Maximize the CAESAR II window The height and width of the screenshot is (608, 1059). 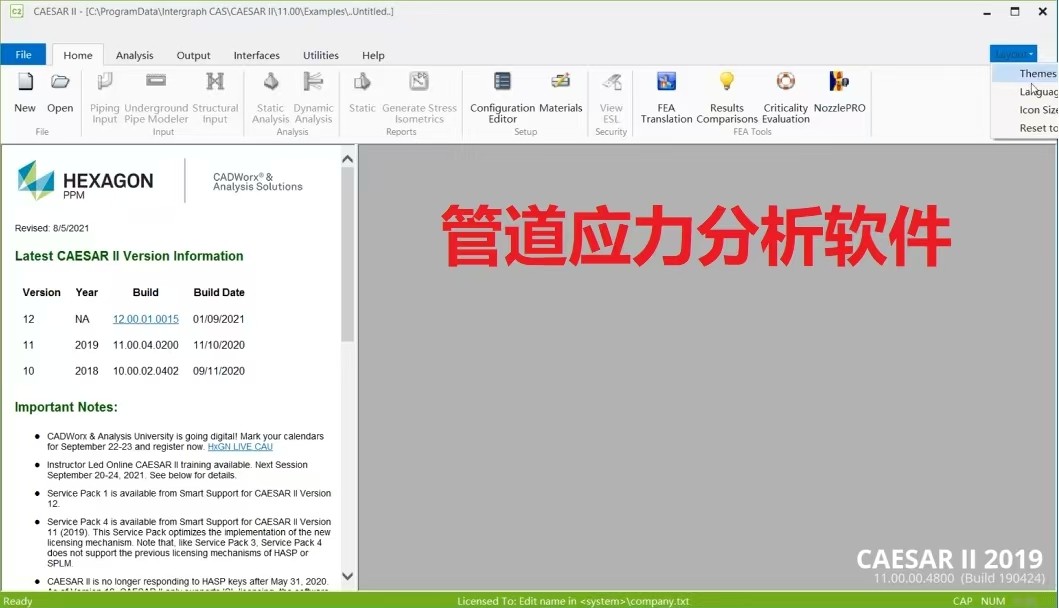click(1014, 11)
